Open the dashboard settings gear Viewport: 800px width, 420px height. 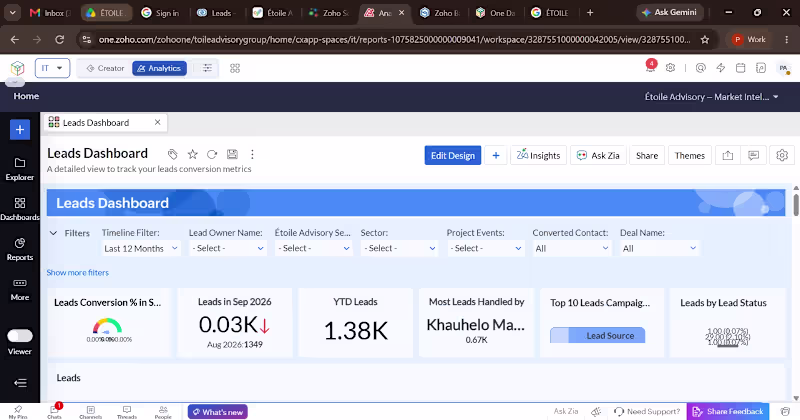782,156
